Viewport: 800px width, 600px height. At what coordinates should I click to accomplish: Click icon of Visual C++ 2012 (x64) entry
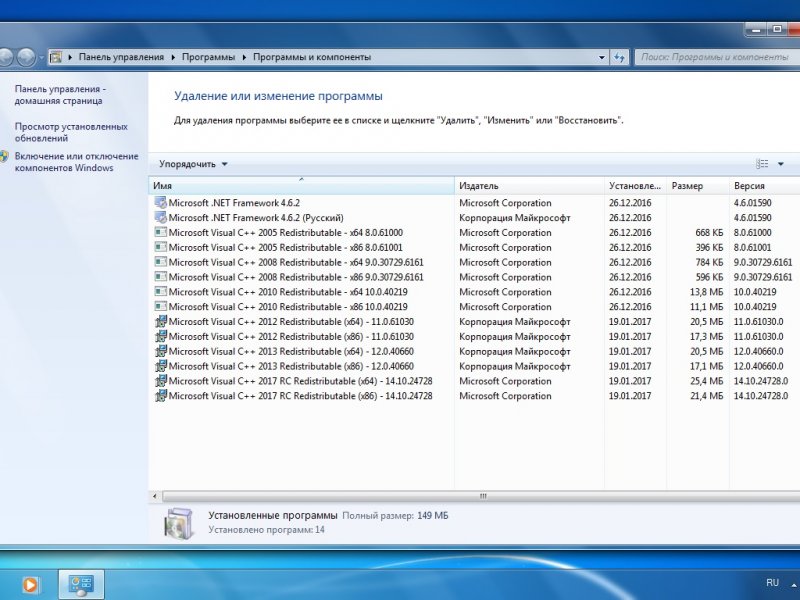point(160,321)
